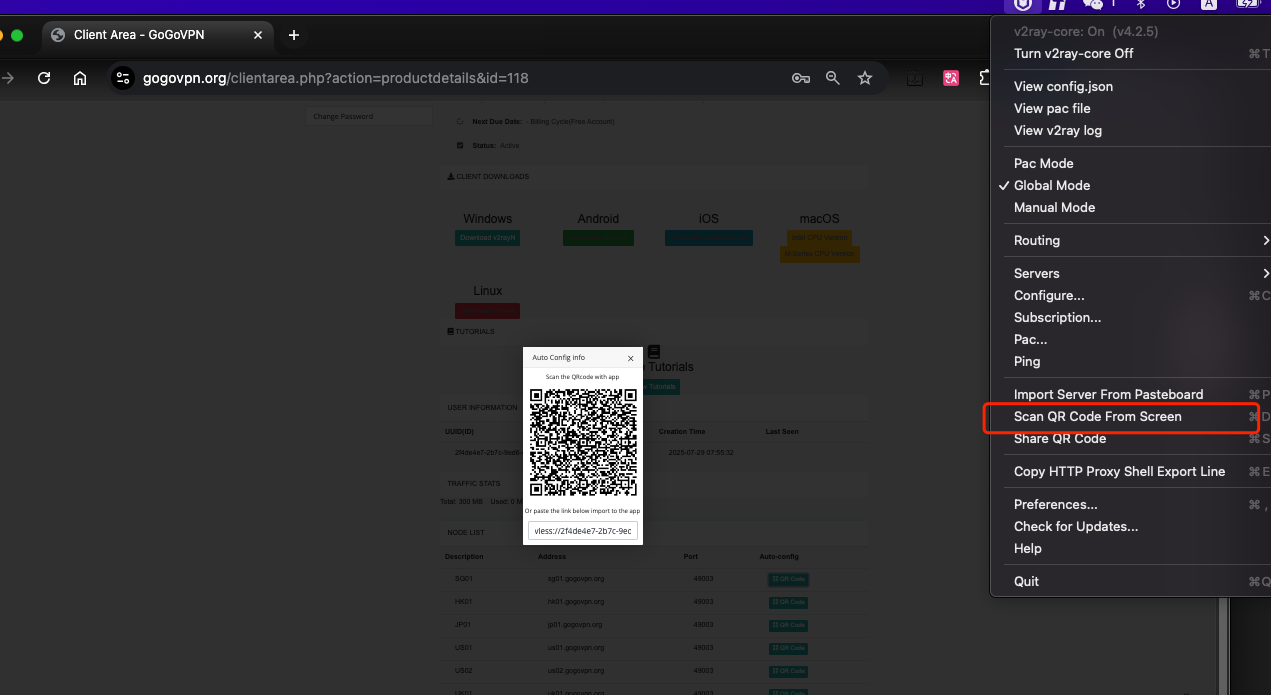The image size is (1271, 695).
Task: Open WeChat from the macOS menu bar
Action: pos(1093,5)
